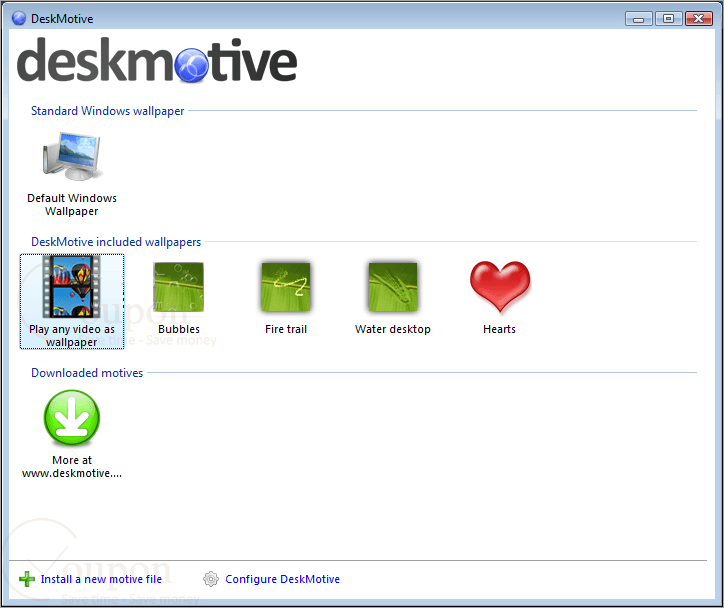Select the Water desktop wallpaper thumbnail
This screenshot has width=724, height=608.
[x=393, y=287]
